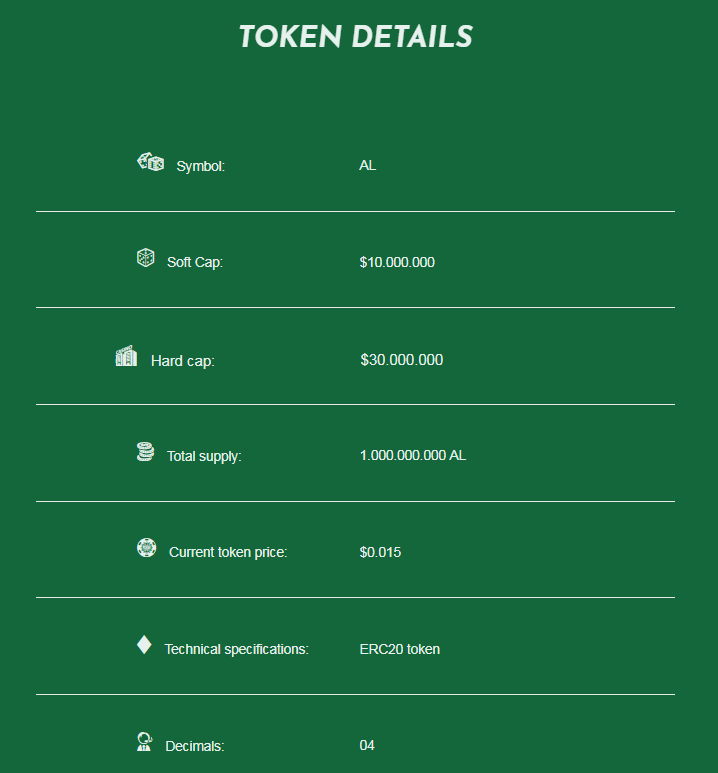Click the dice icon beside Symbol
Screen dimensions: 718x773
click(150, 162)
